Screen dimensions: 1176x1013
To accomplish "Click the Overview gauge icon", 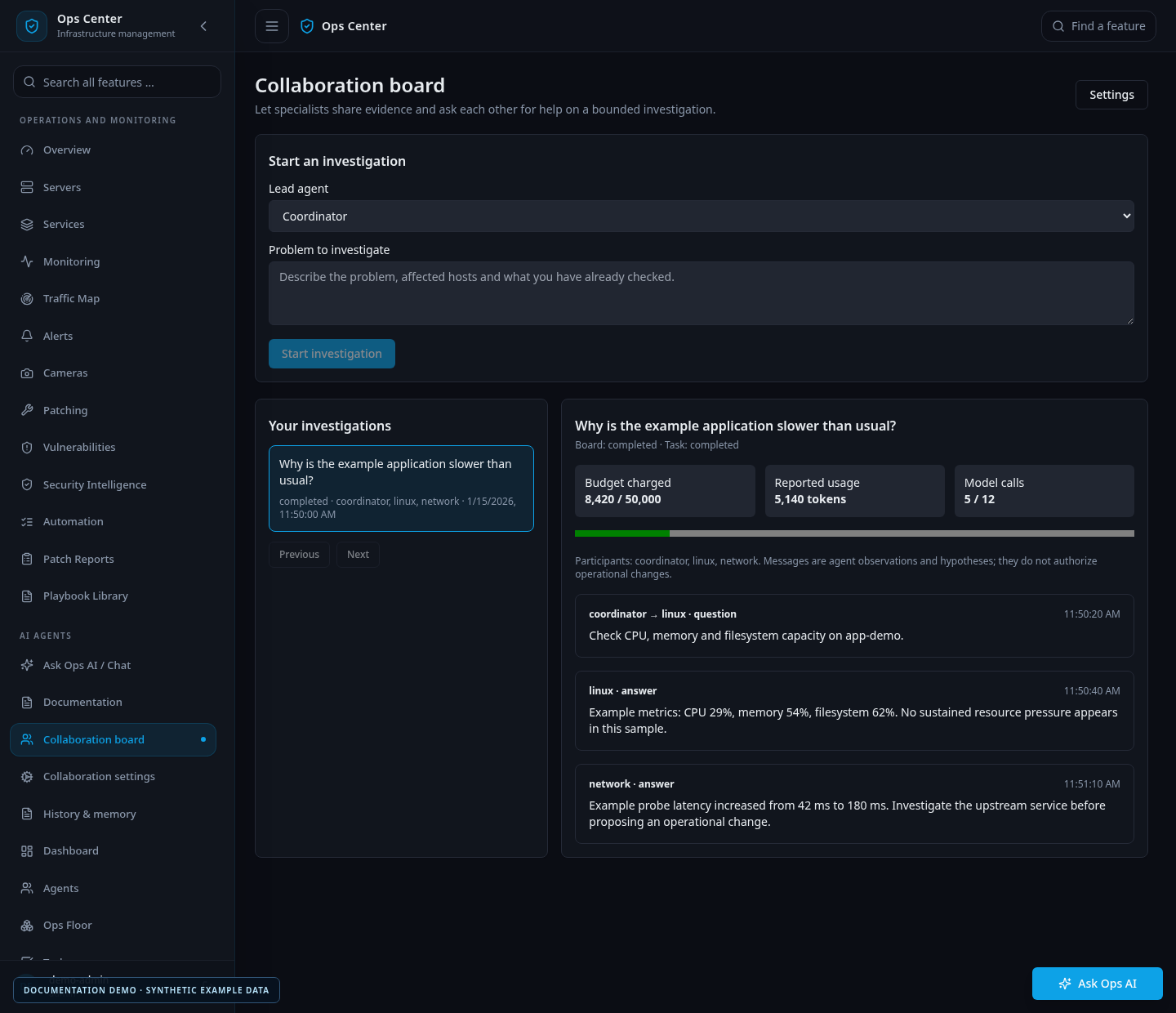I will 27,150.
